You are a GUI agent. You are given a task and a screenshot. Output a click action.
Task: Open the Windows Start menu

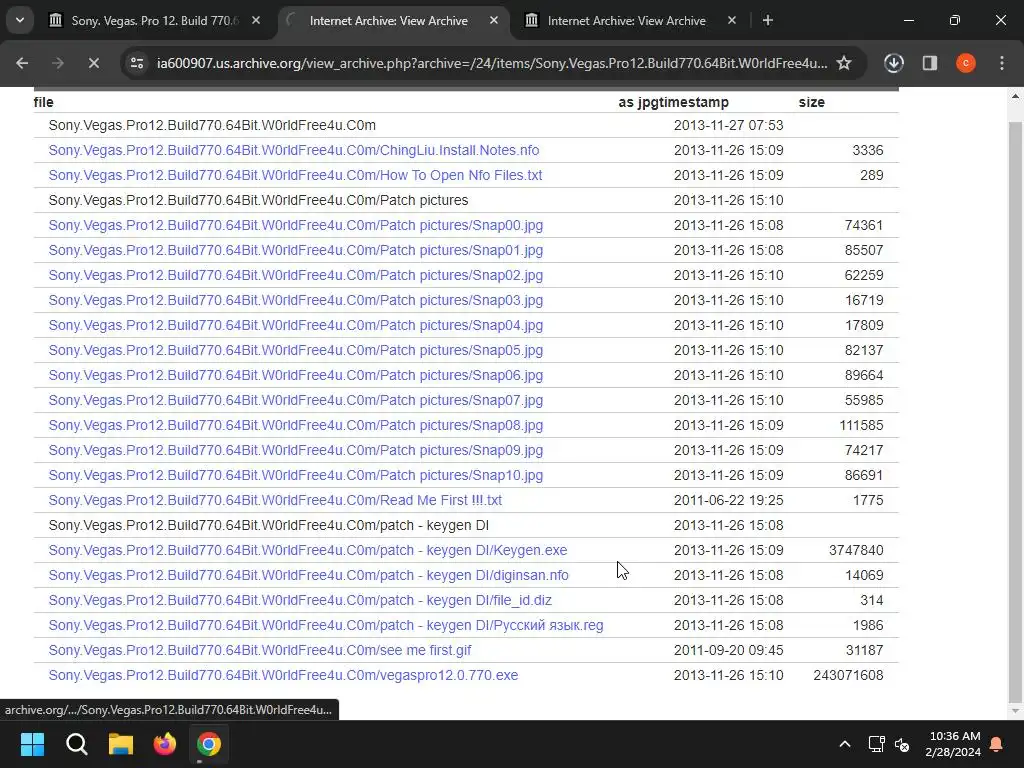click(32, 744)
